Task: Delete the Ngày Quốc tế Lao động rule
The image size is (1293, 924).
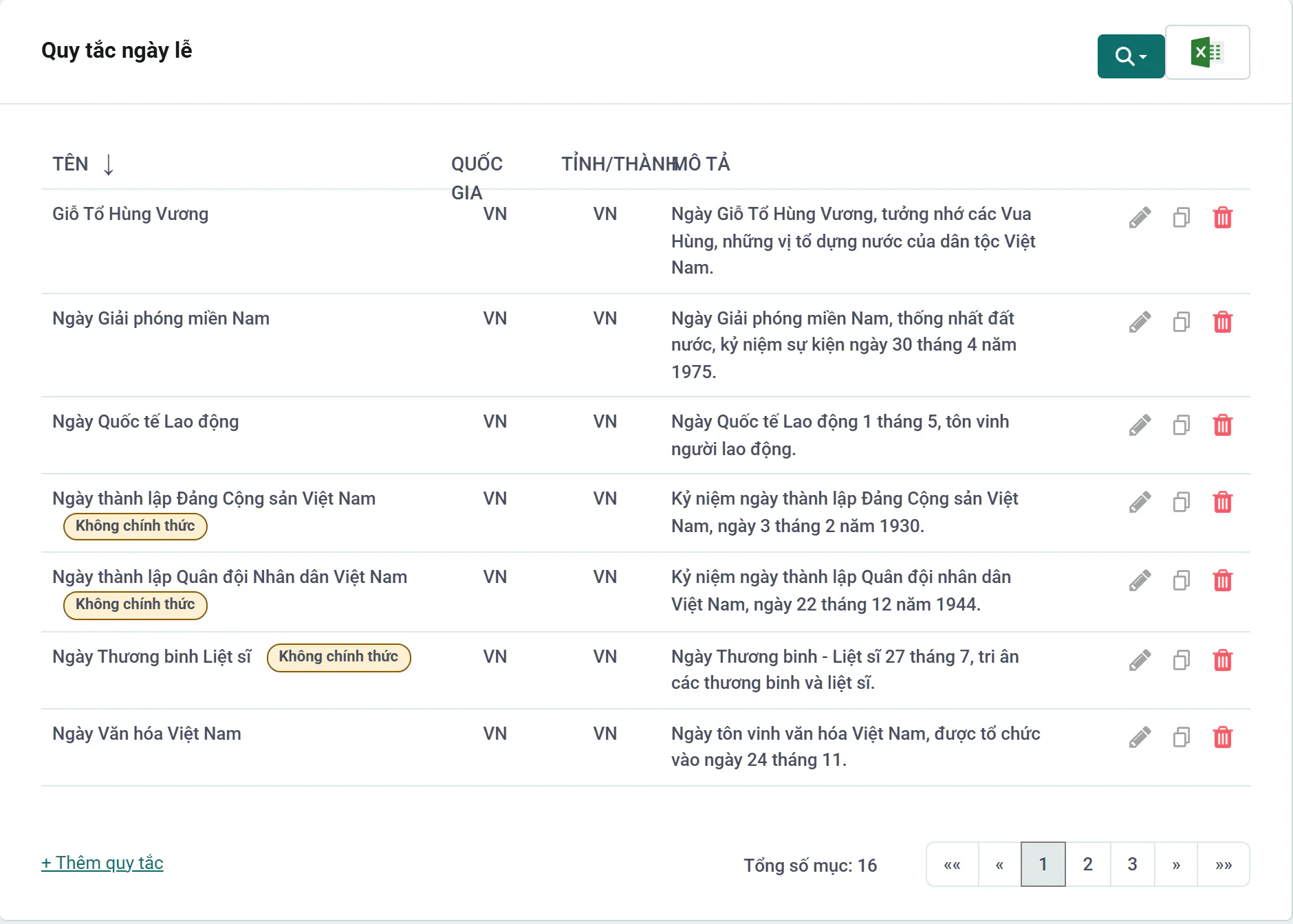Action: point(1223,426)
